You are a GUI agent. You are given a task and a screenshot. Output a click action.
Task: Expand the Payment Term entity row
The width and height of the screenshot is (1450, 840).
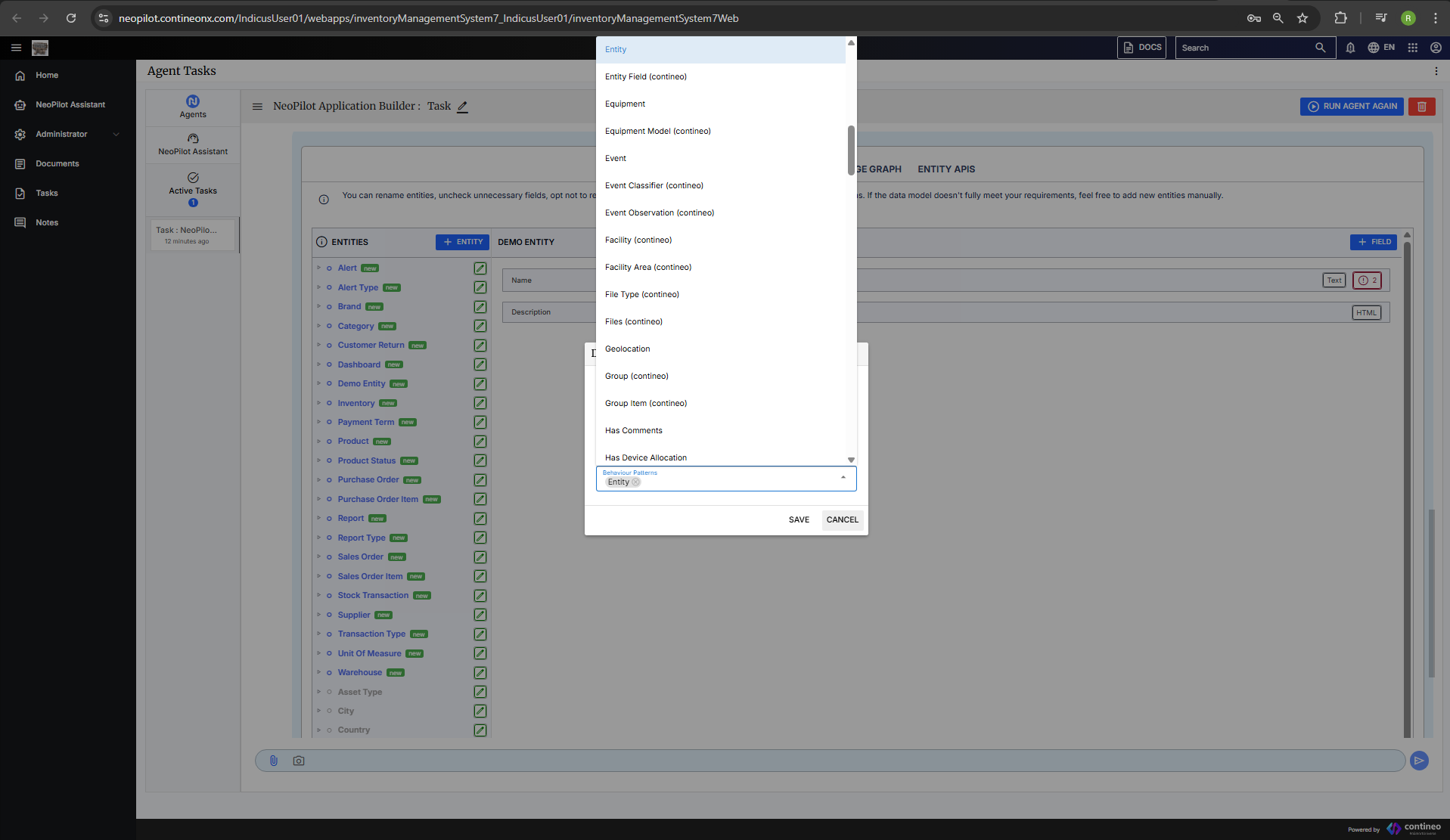click(318, 422)
